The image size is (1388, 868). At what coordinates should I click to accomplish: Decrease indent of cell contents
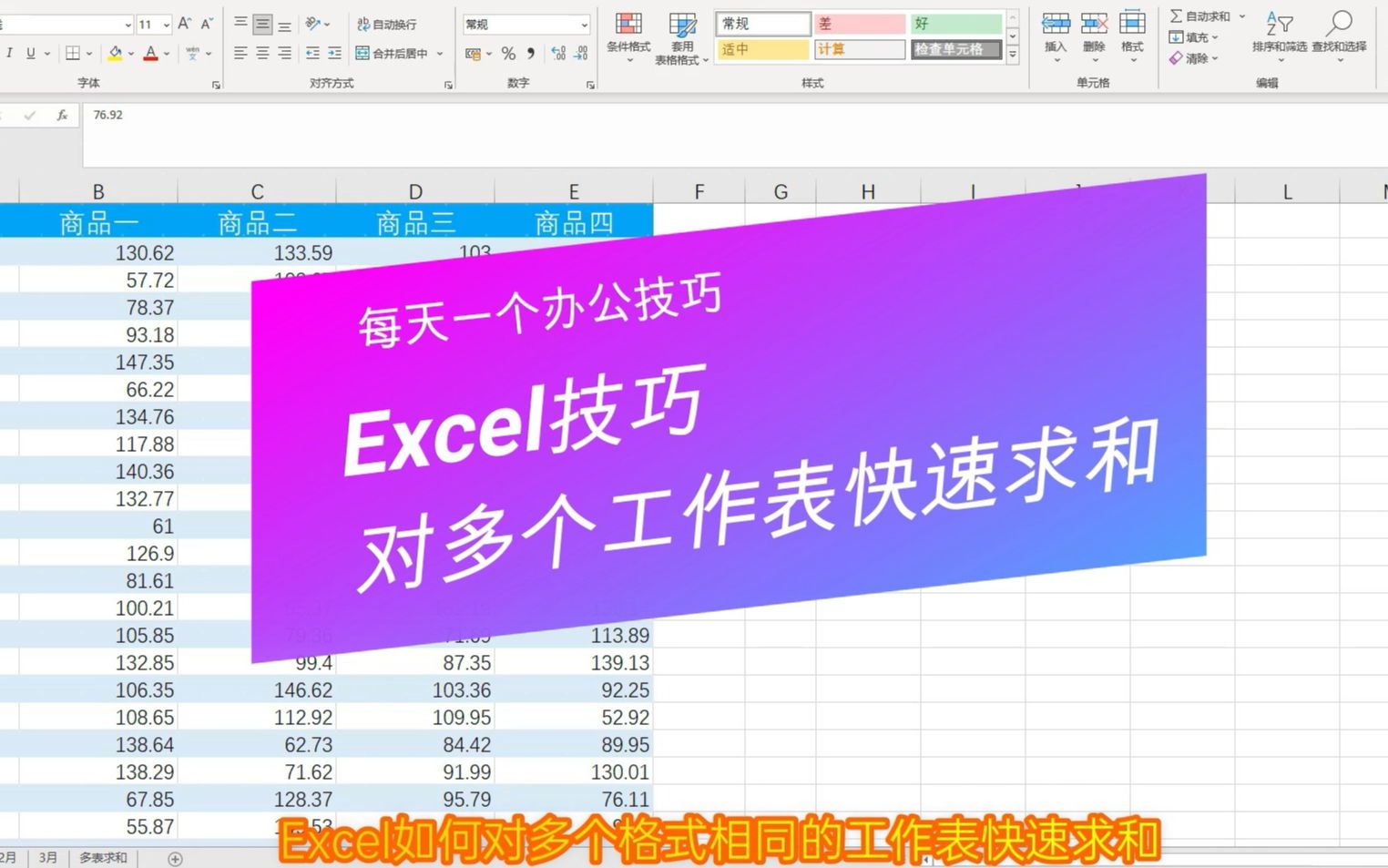(x=312, y=54)
